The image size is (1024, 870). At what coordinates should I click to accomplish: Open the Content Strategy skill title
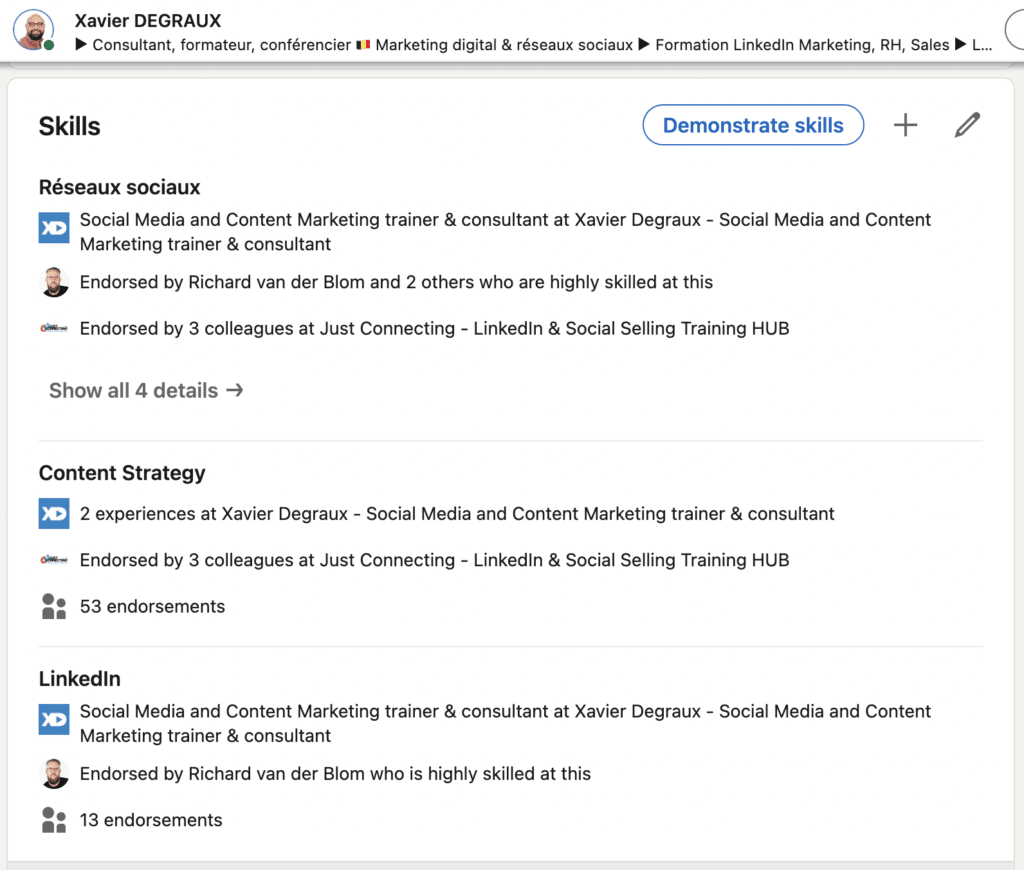(x=122, y=473)
